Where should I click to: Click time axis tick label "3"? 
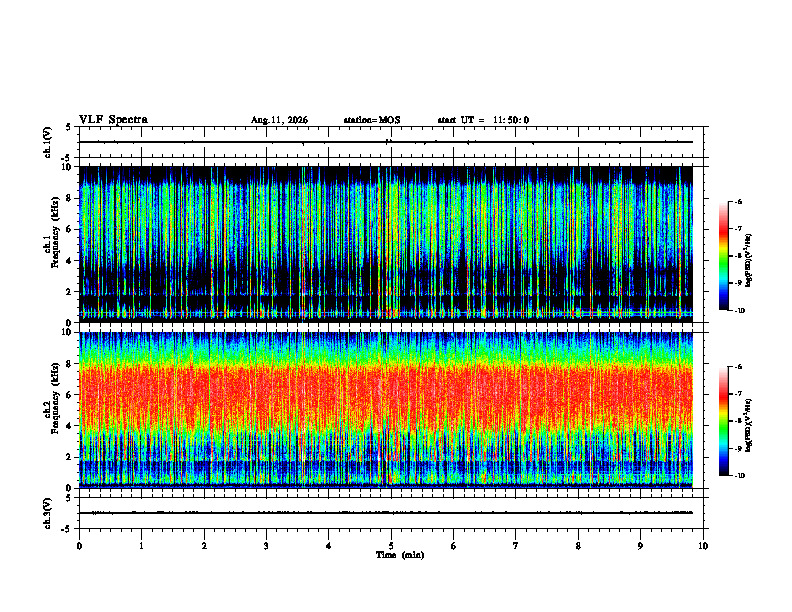[x=266, y=546]
